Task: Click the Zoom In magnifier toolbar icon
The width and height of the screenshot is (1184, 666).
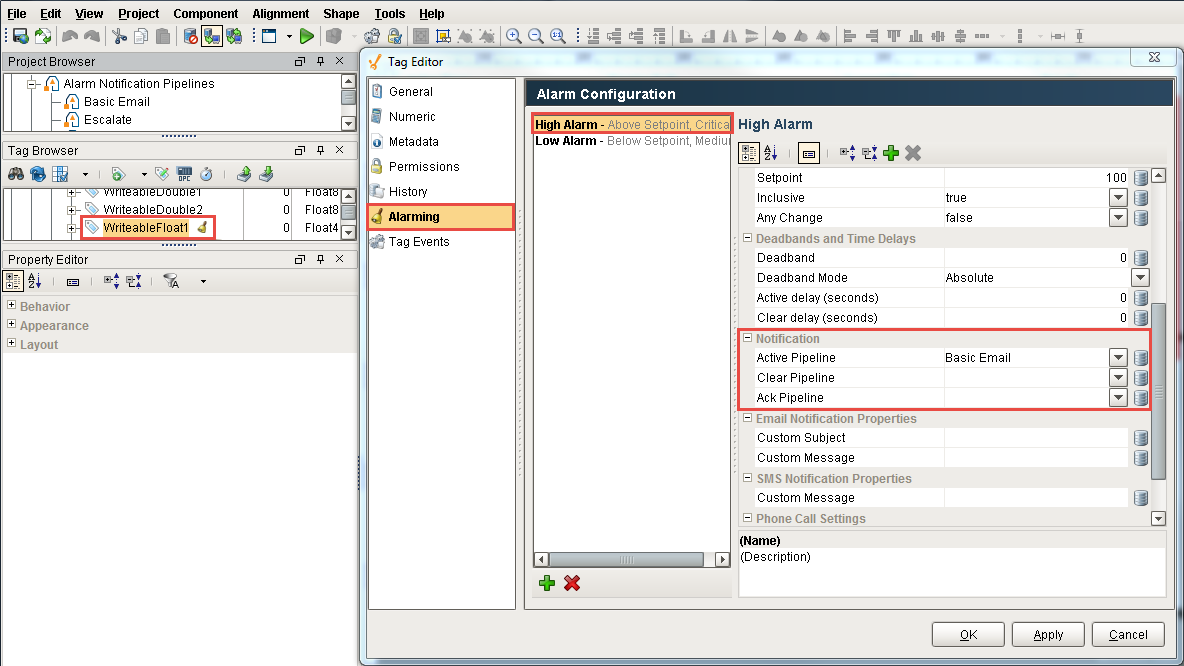Action: coord(514,35)
